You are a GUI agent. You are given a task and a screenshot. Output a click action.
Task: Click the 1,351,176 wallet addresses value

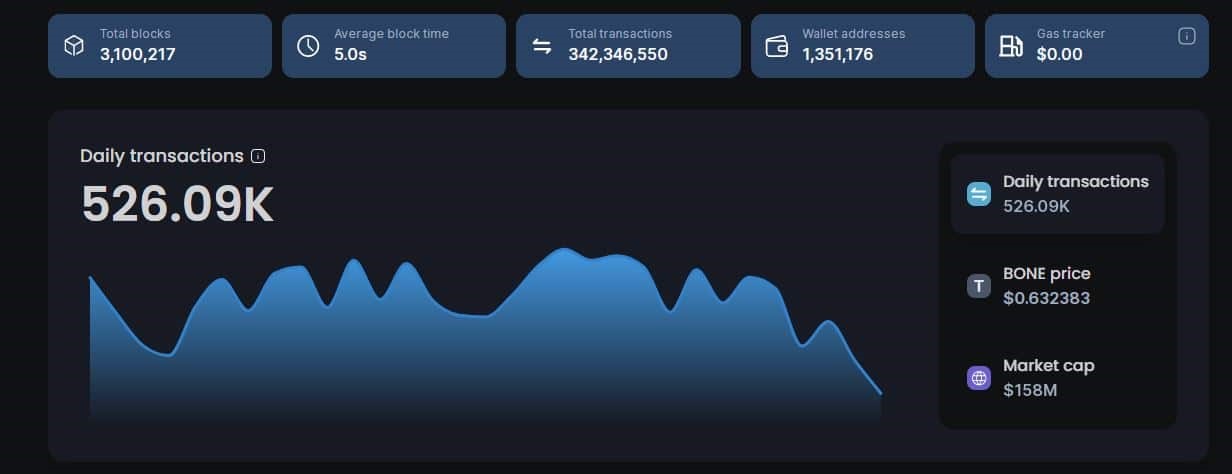point(838,54)
